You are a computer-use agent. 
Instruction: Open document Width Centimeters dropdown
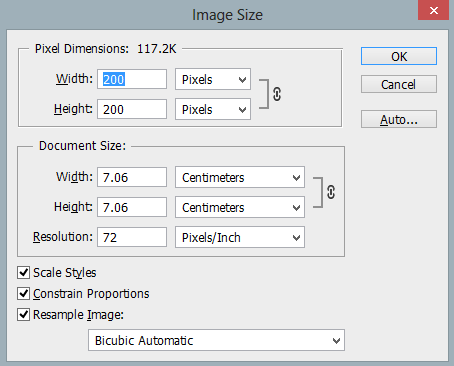pyautogui.click(x=240, y=177)
